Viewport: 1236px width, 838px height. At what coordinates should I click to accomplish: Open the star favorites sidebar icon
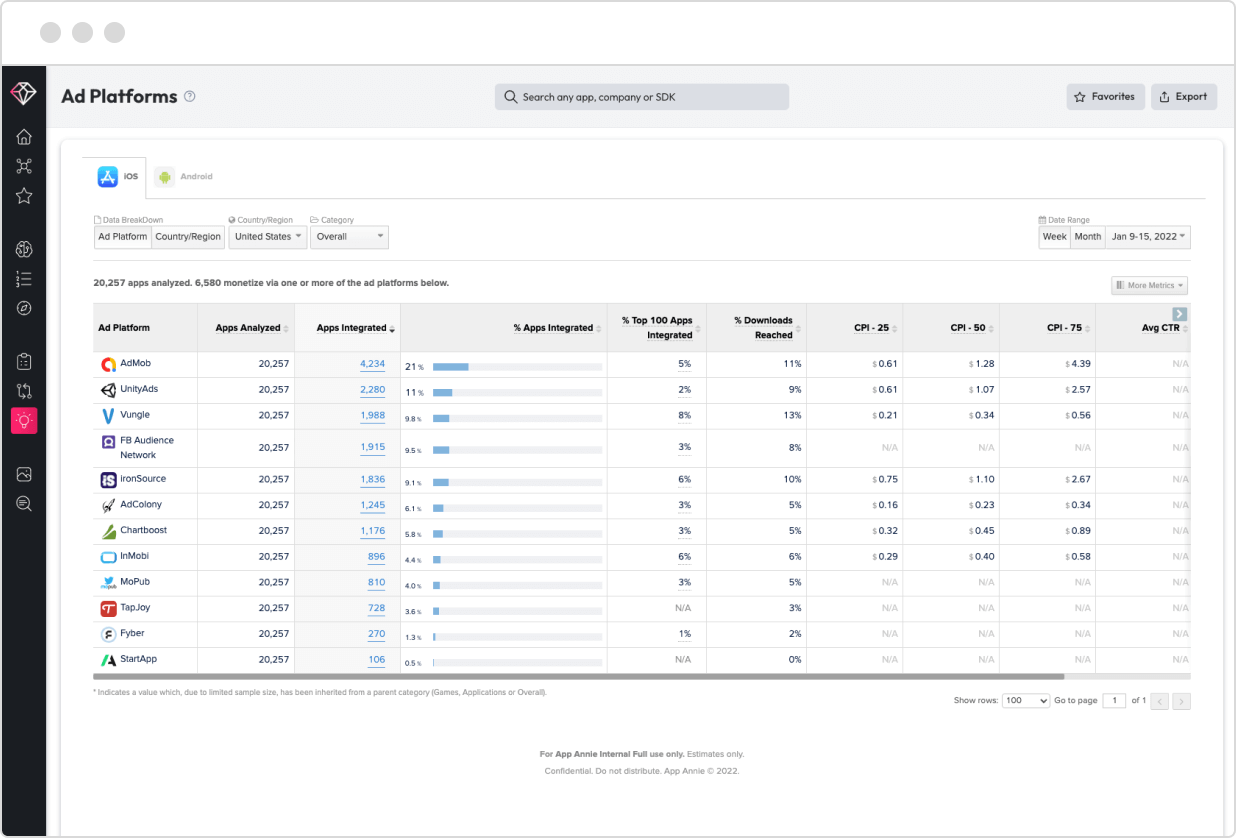[24, 196]
